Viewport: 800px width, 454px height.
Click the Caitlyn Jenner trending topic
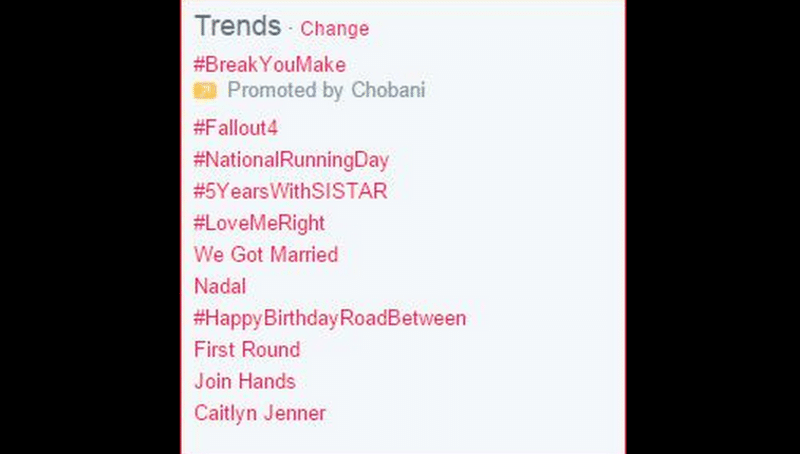260,413
